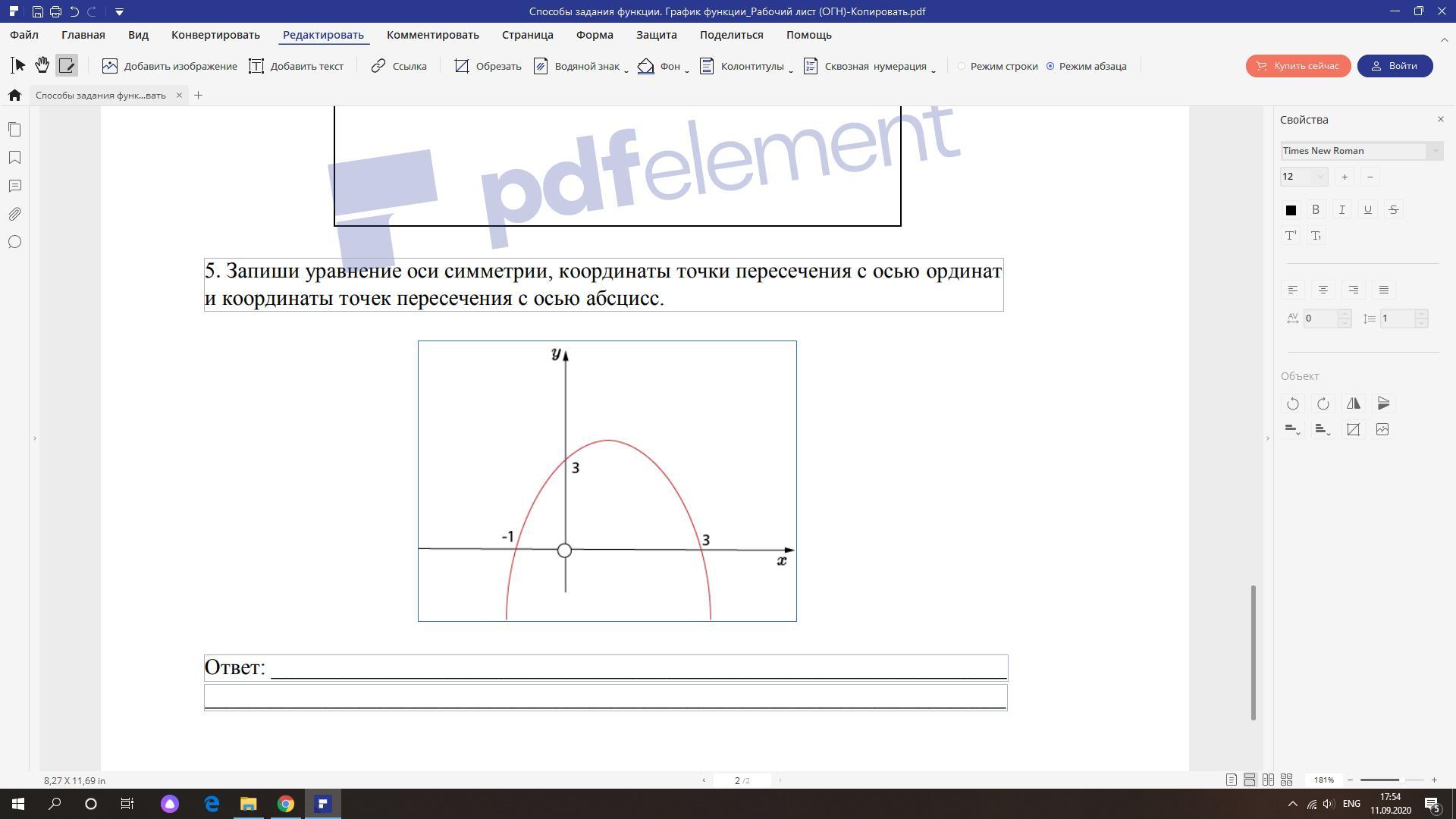Open the font size 12 dropdown

(1320, 177)
